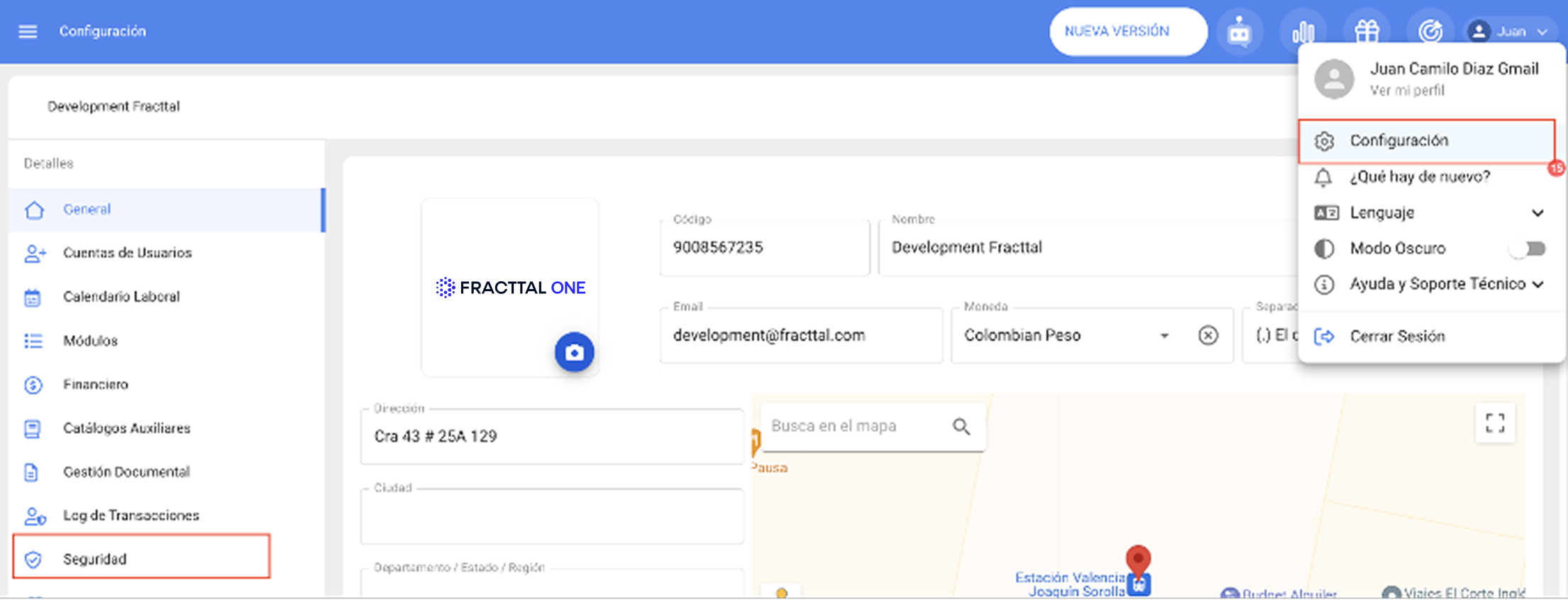Open Gestión Documental section

coord(167,472)
